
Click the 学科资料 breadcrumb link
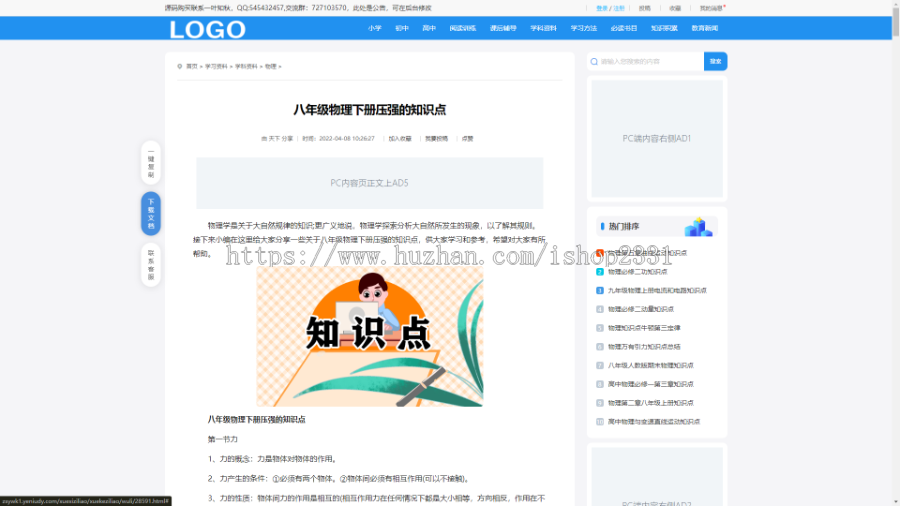point(246,67)
